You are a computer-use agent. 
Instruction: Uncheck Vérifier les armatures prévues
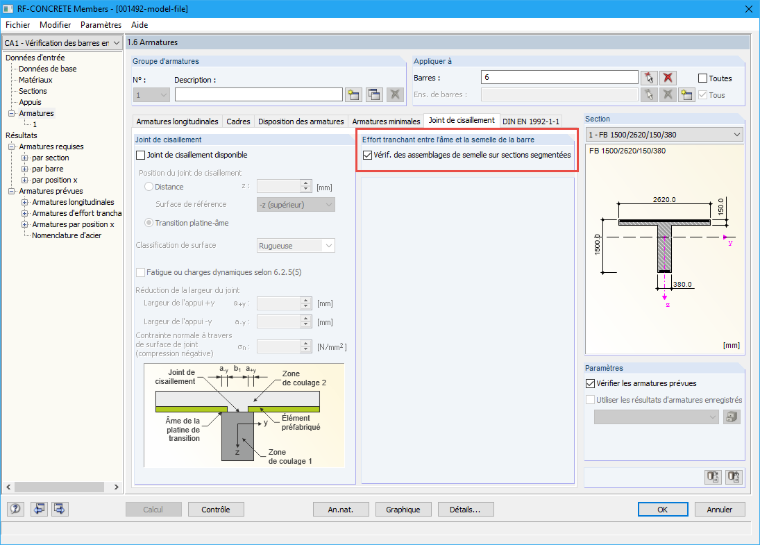[x=590, y=384]
